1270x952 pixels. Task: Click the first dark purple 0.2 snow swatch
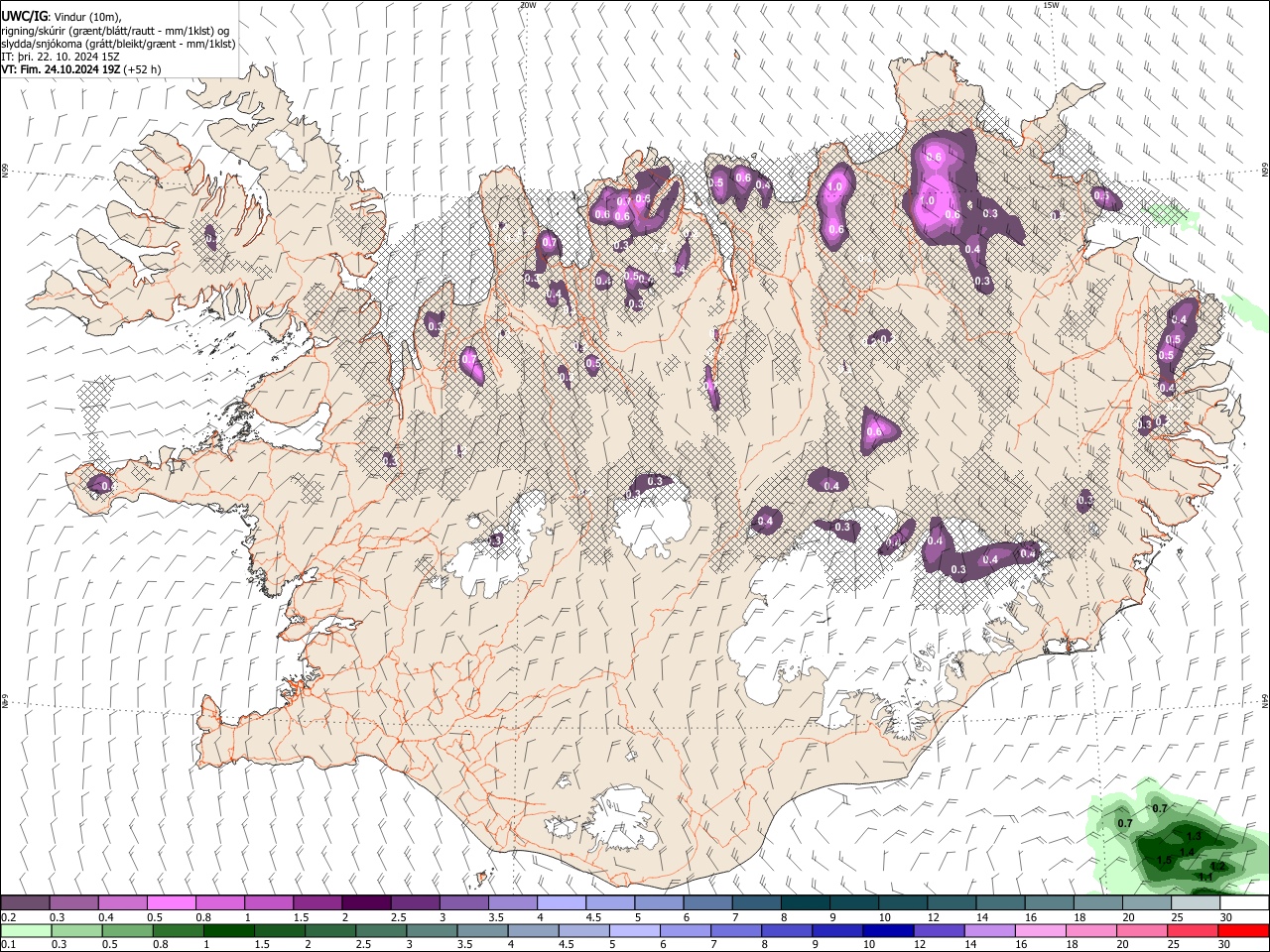(x=25, y=902)
